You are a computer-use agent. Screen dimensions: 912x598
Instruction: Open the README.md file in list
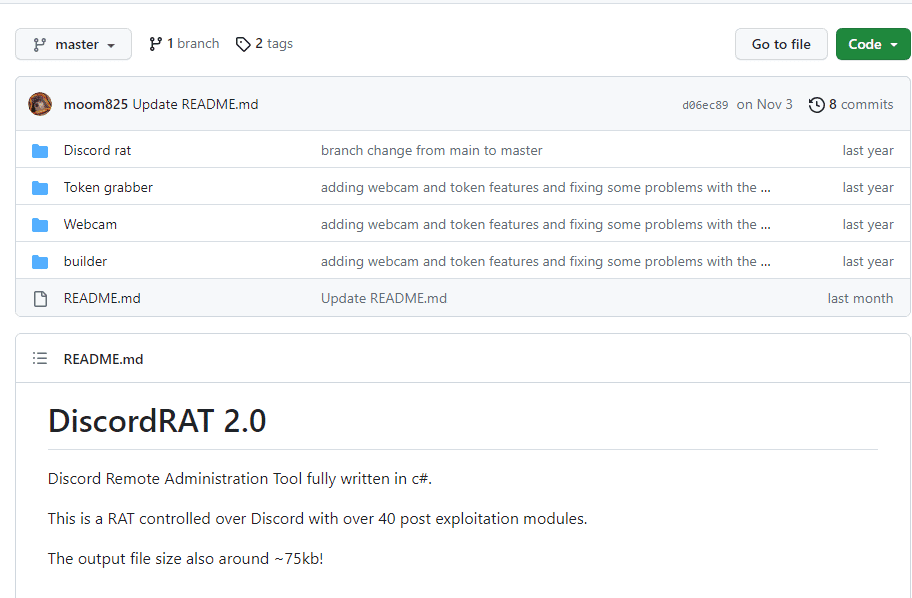(102, 299)
